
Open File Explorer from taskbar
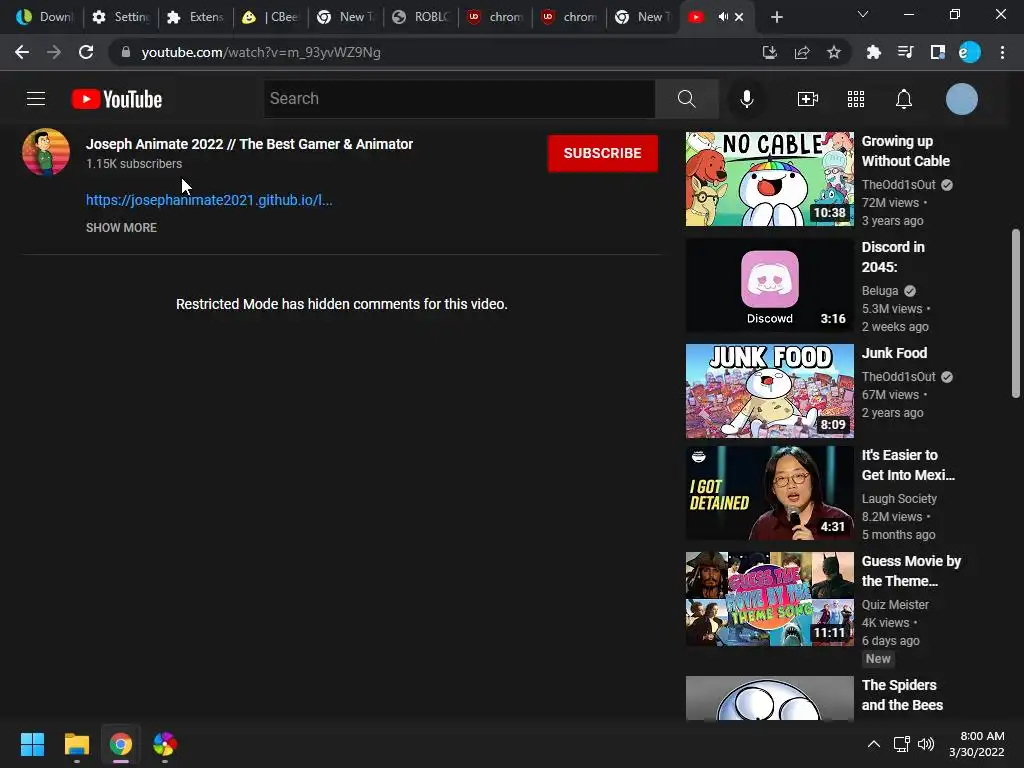(x=76, y=744)
